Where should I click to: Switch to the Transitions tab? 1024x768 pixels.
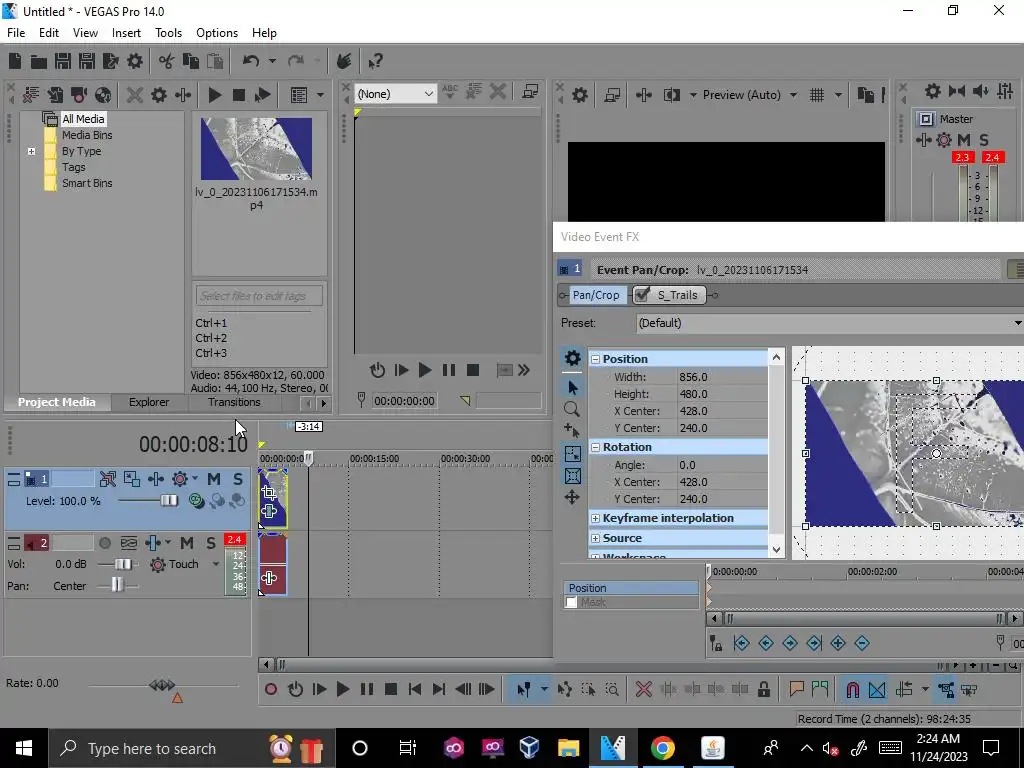pyautogui.click(x=234, y=402)
